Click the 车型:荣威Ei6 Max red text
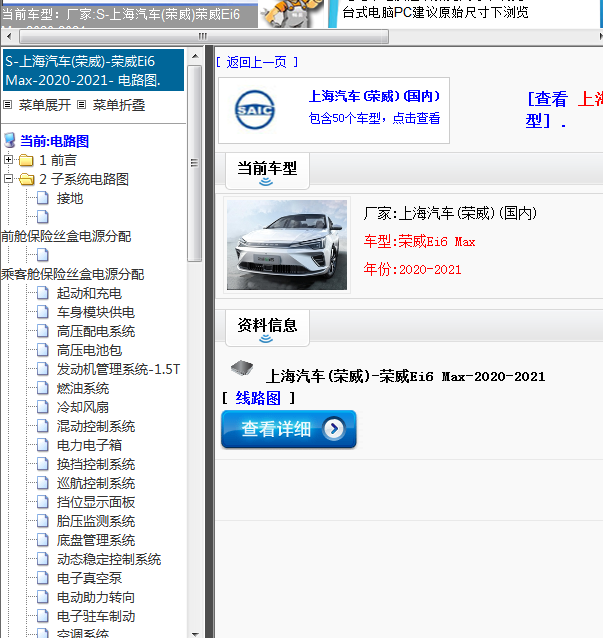 [419, 242]
